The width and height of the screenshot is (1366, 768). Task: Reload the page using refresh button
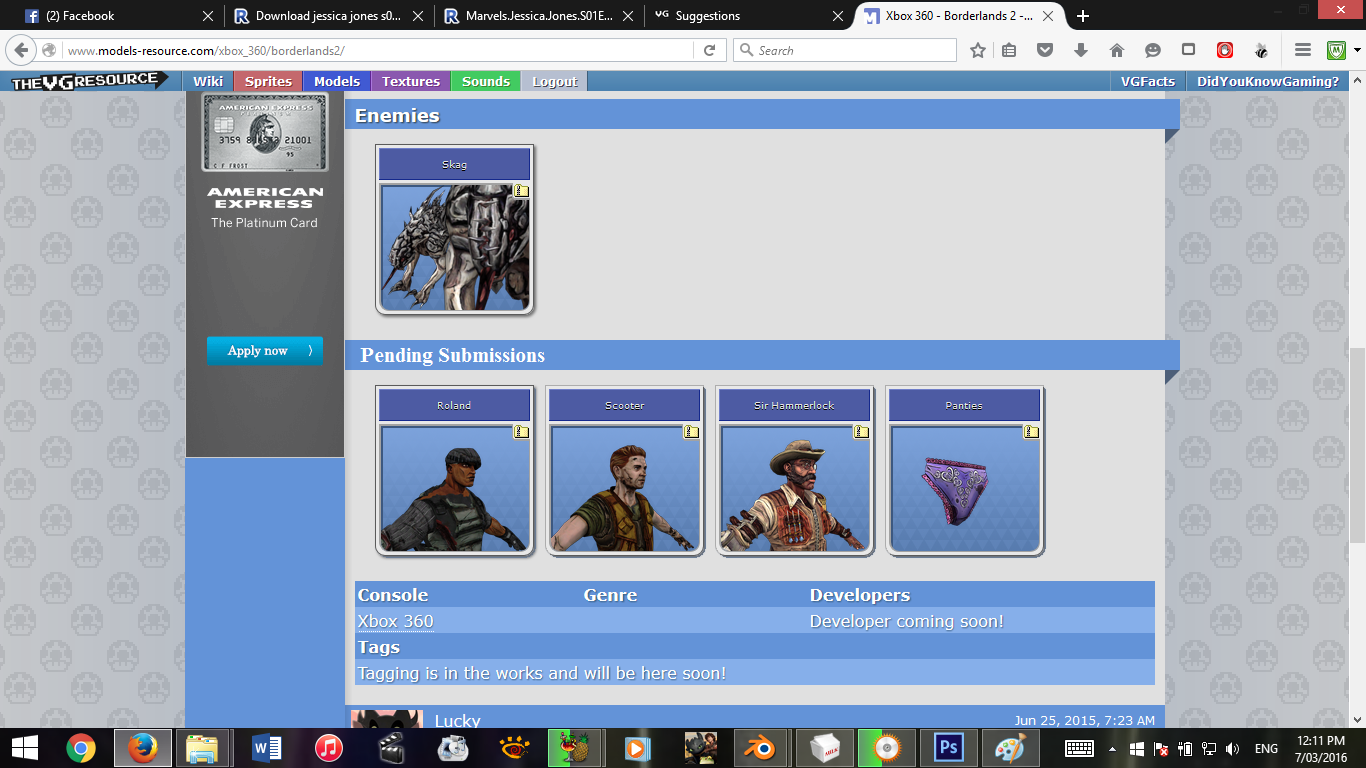click(x=709, y=50)
